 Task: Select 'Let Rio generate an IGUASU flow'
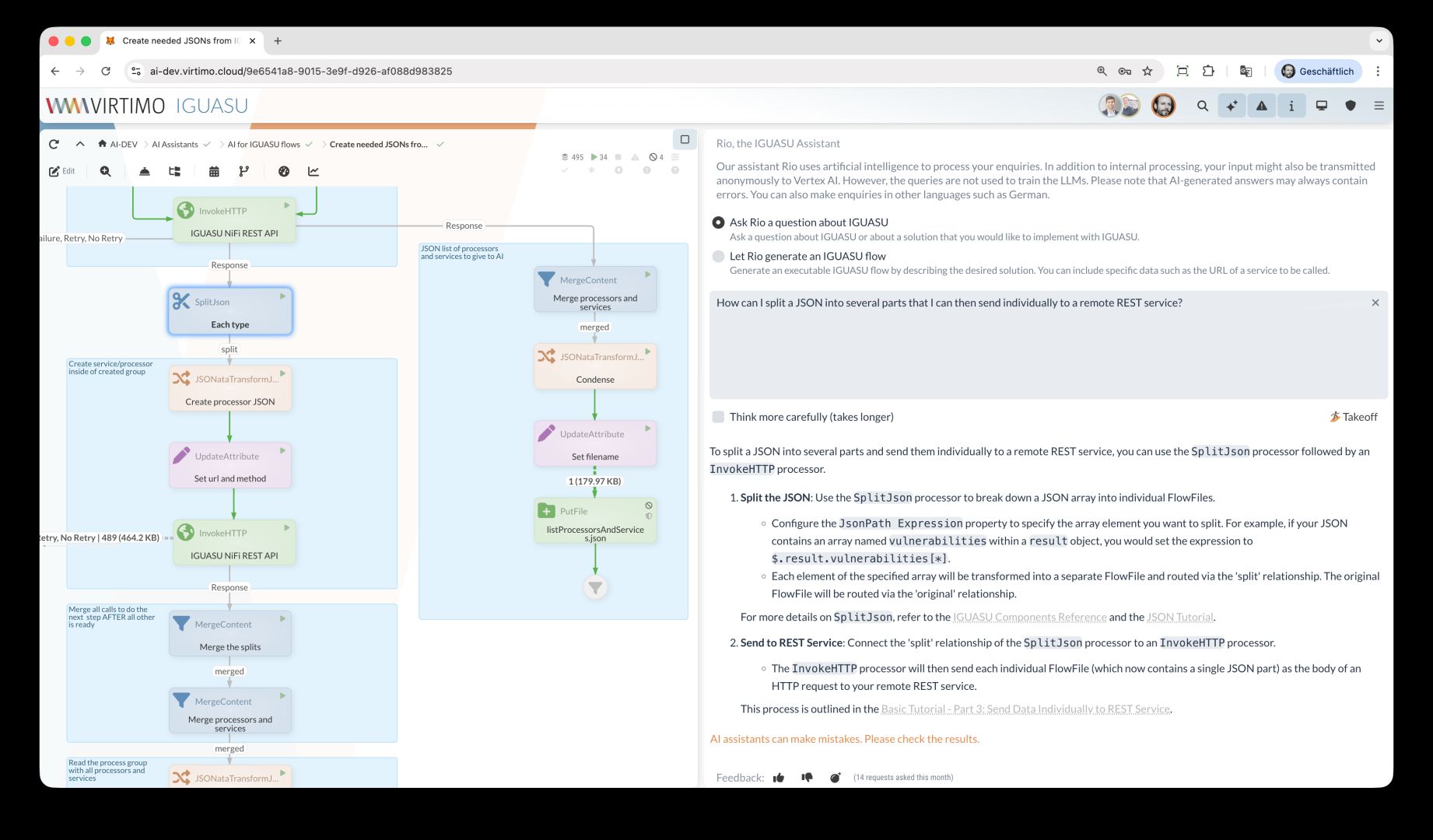(717, 256)
